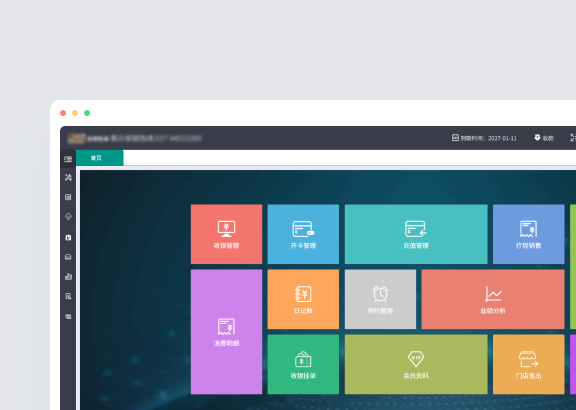
Task: Open the 门店支出 store expense tile
Action: [528, 364]
